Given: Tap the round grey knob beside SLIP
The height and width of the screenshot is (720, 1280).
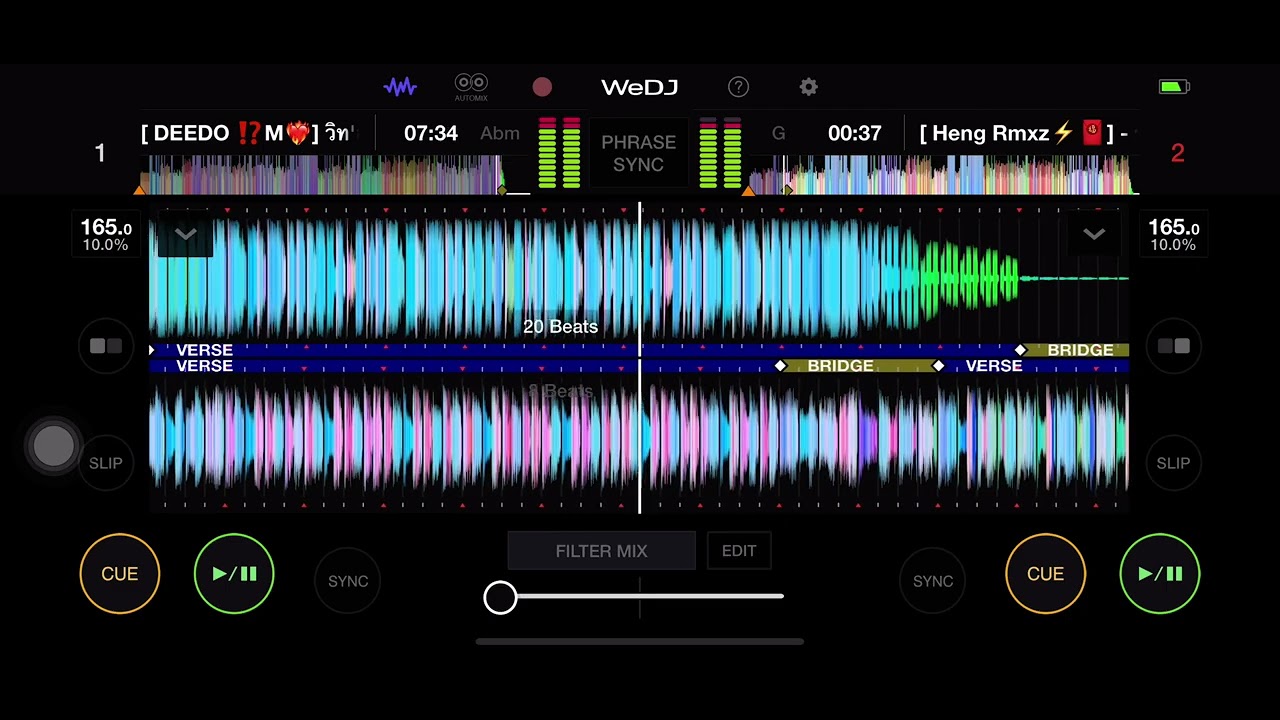Looking at the screenshot, I should [x=53, y=445].
